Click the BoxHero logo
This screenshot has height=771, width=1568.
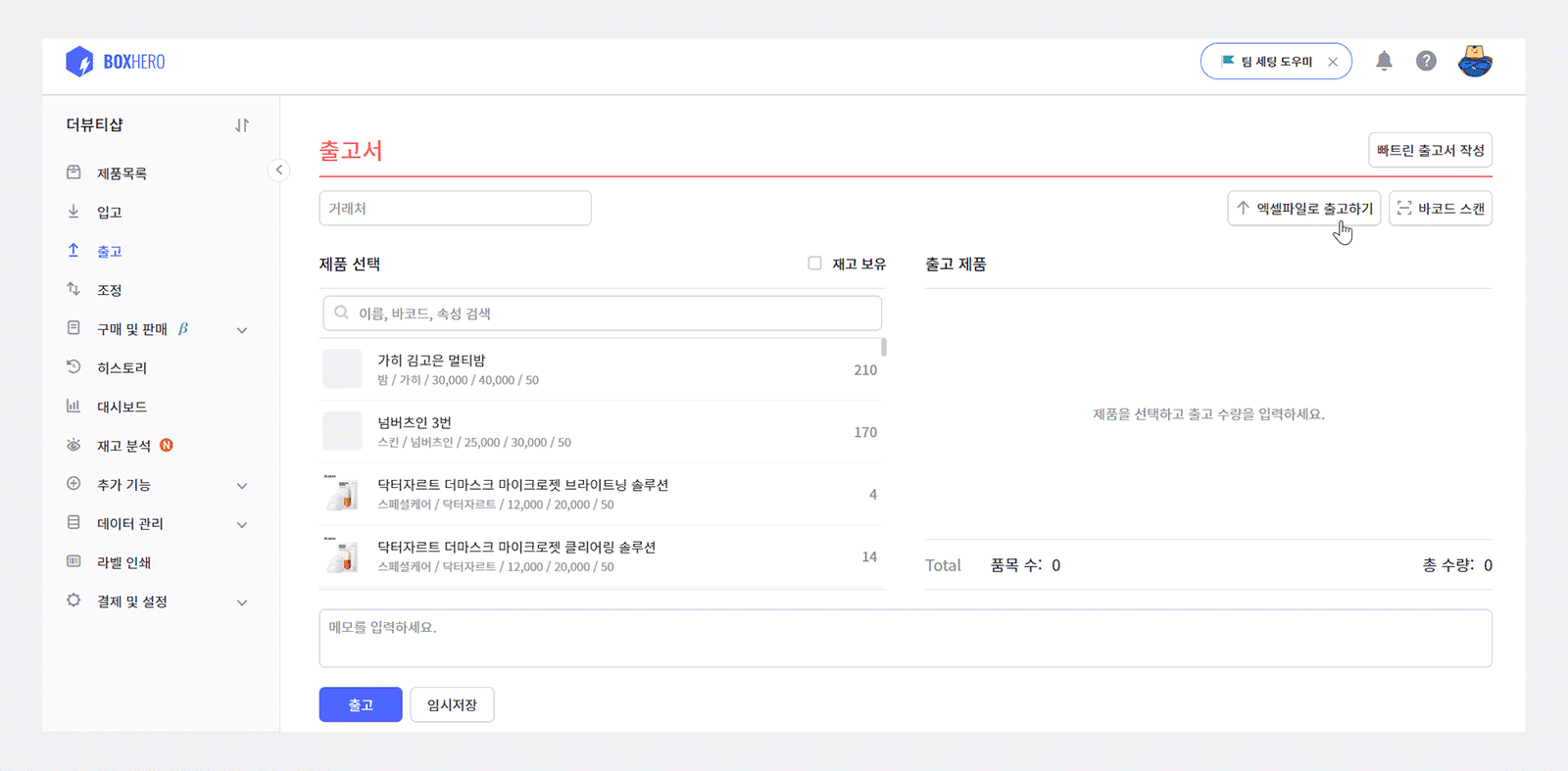click(115, 62)
